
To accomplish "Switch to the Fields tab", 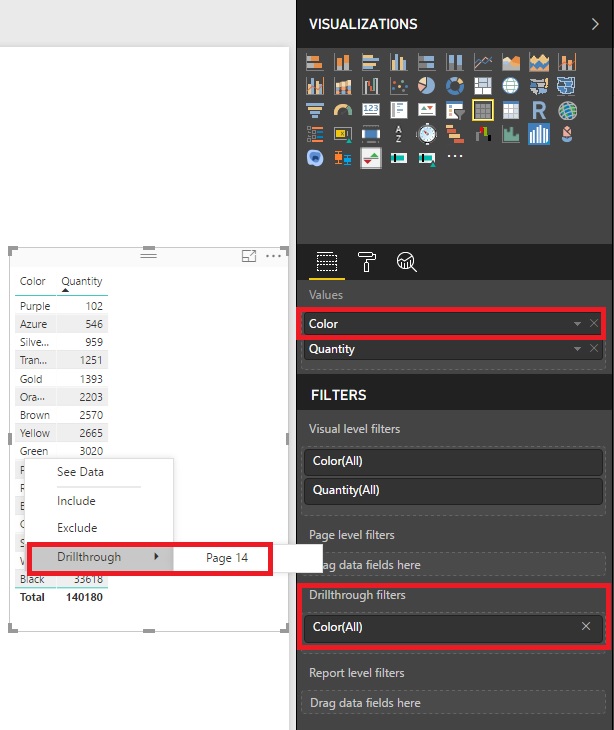I will [x=327, y=262].
